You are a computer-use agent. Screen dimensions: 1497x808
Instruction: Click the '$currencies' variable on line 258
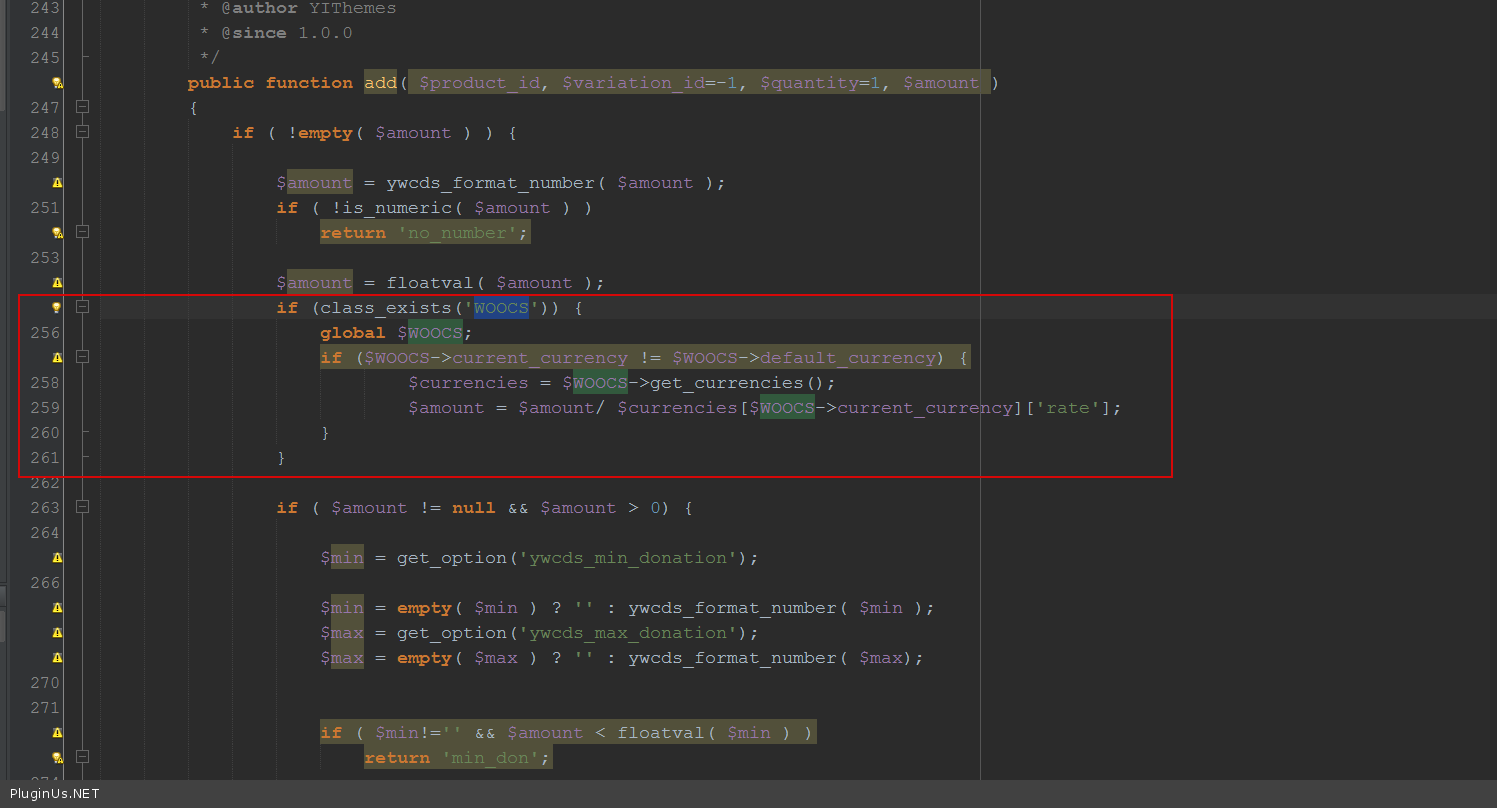[468, 383]
